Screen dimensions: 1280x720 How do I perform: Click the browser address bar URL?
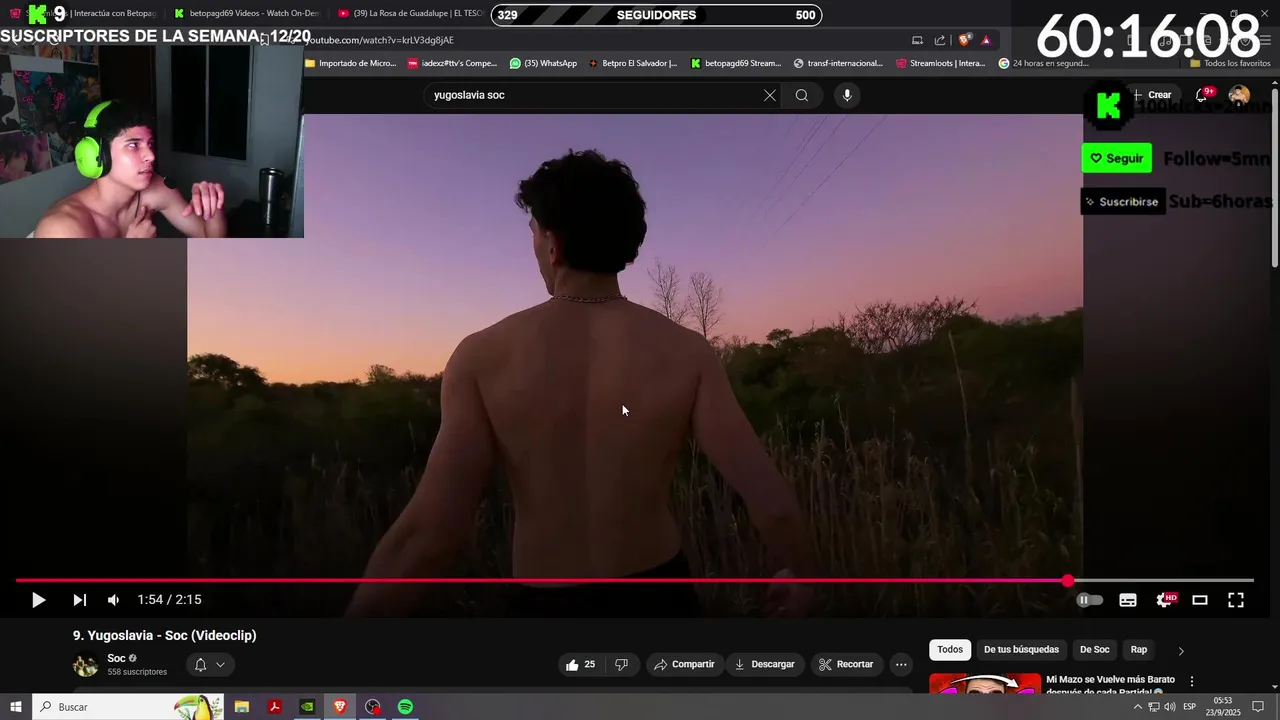(x=380, y=40)
